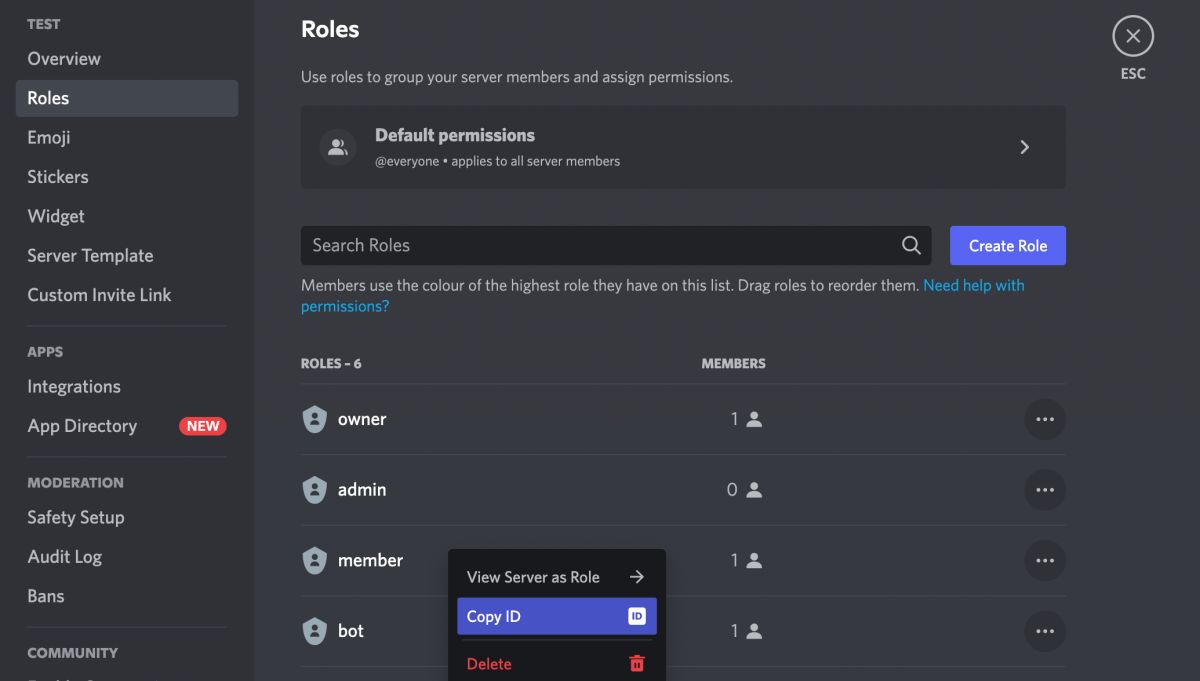Click the shield icon beside admin role

click(x=315, y=490)
